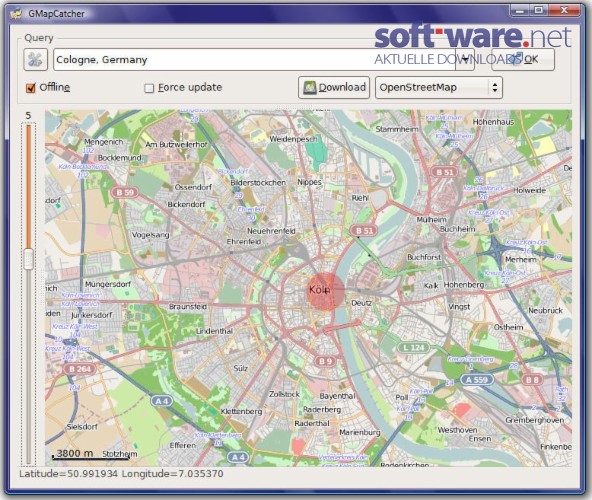The height and width of the screenshot is (500, 592).
Task: Click the Neubrück label on map
Action: coord(545,310)
